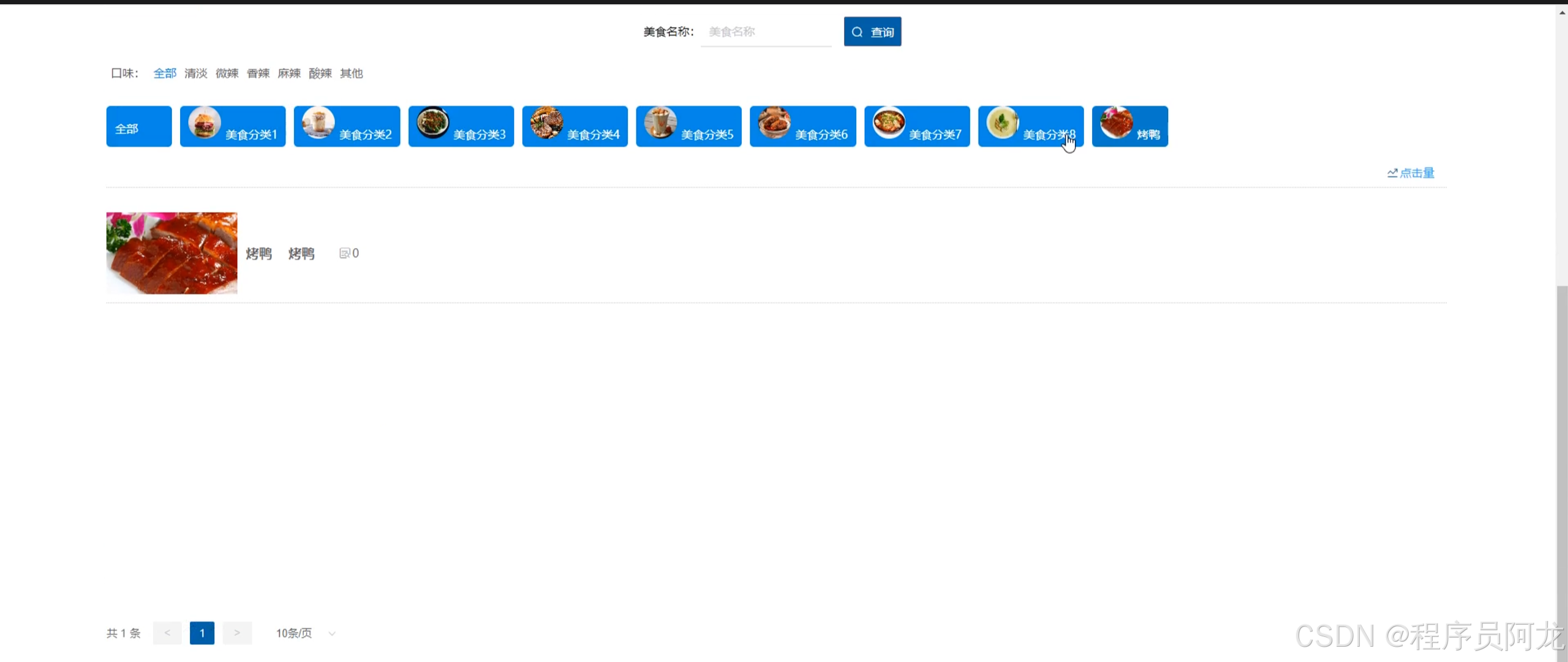Go to previous page arrow

point(167,633)
